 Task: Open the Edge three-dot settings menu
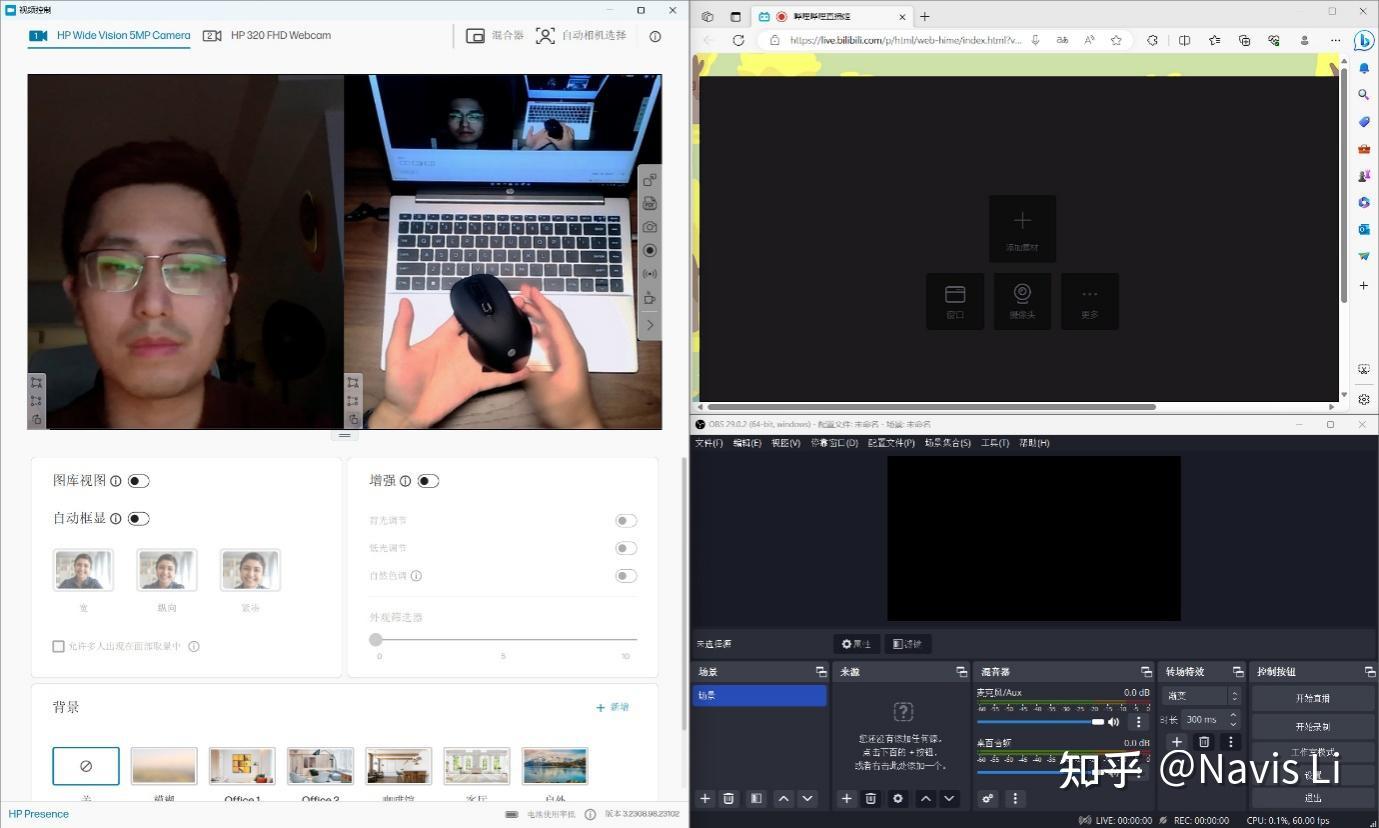click(x=1335, y=40)
